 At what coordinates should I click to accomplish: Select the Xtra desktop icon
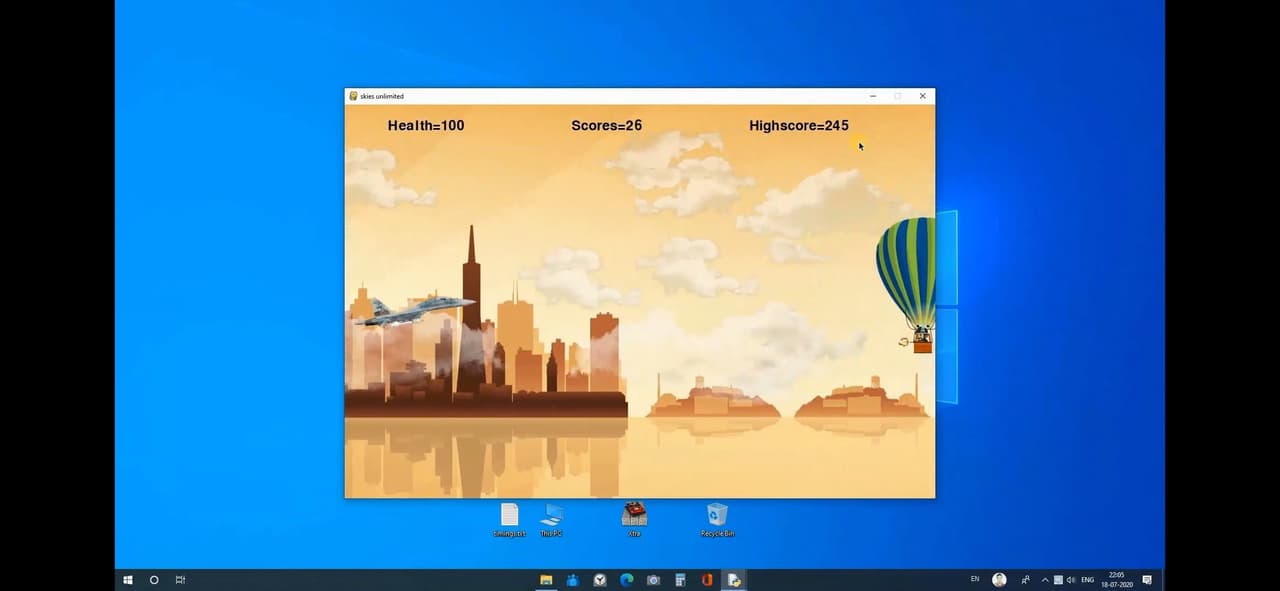pyautogui.click(x=634, y=520)
